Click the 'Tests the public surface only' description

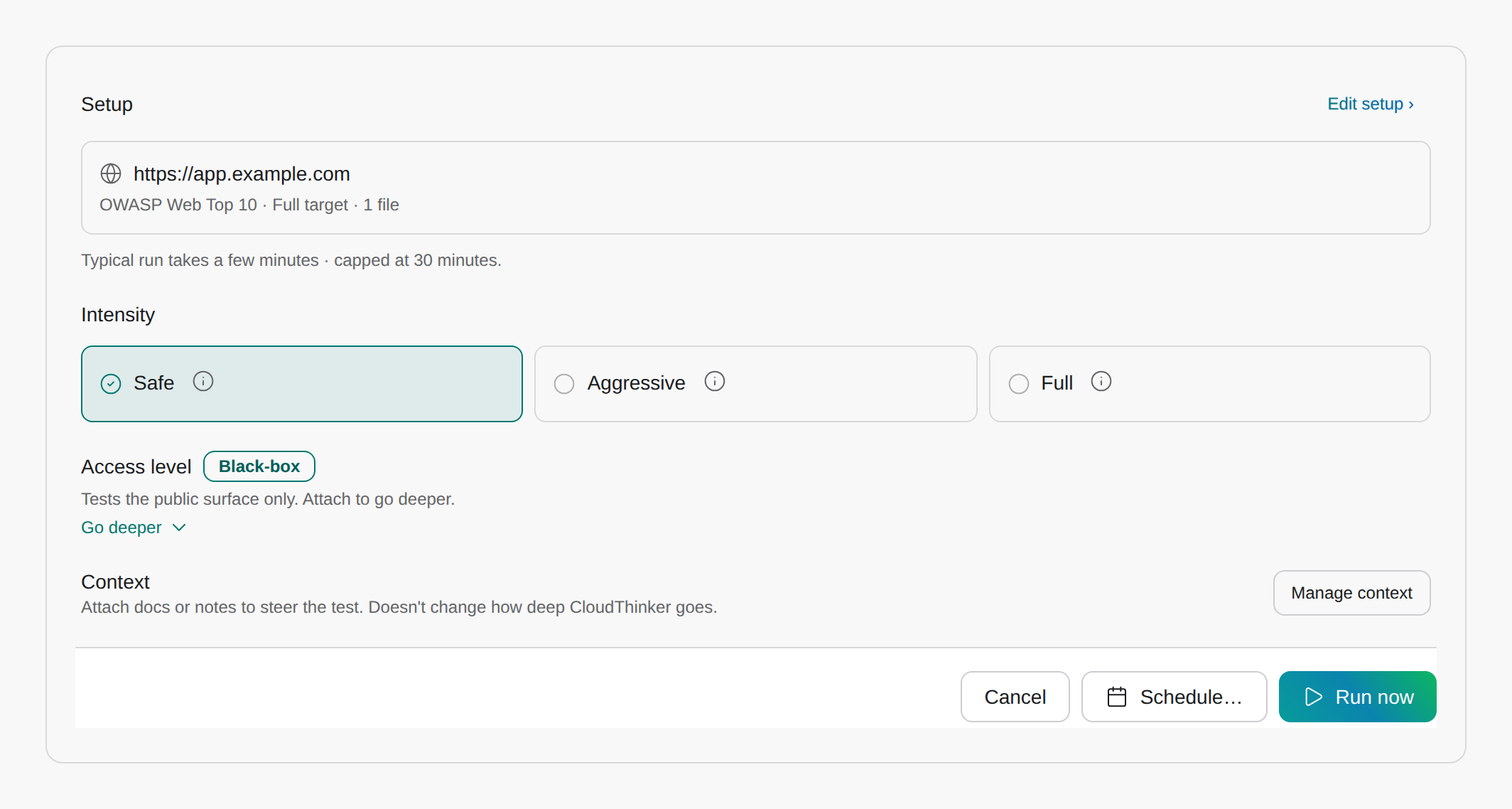click(x=268, y=499)
